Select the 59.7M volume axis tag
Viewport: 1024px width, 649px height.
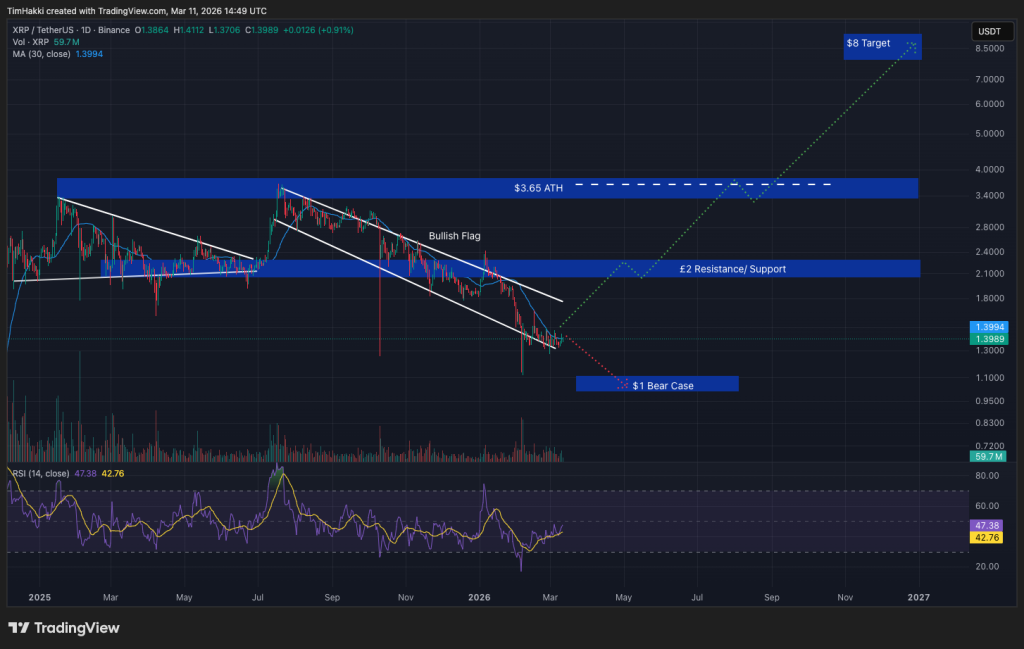[988, 457]
